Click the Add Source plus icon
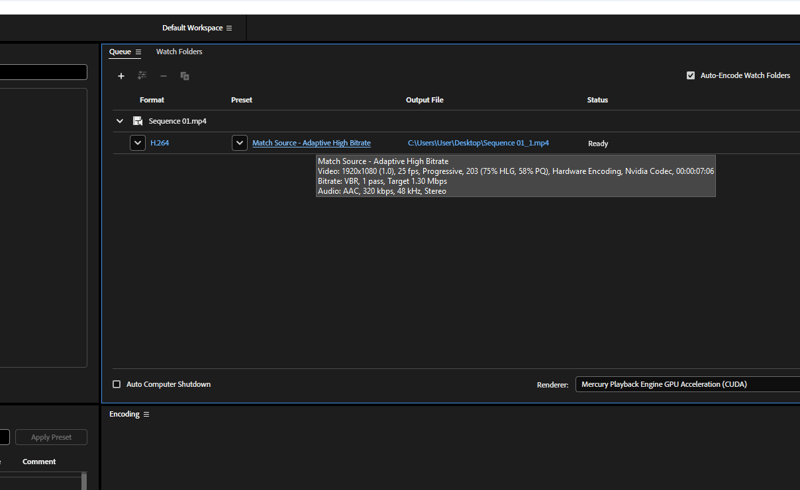Viewport: 800px width, 490px height. pyautogui.click(x=121, y=76)
